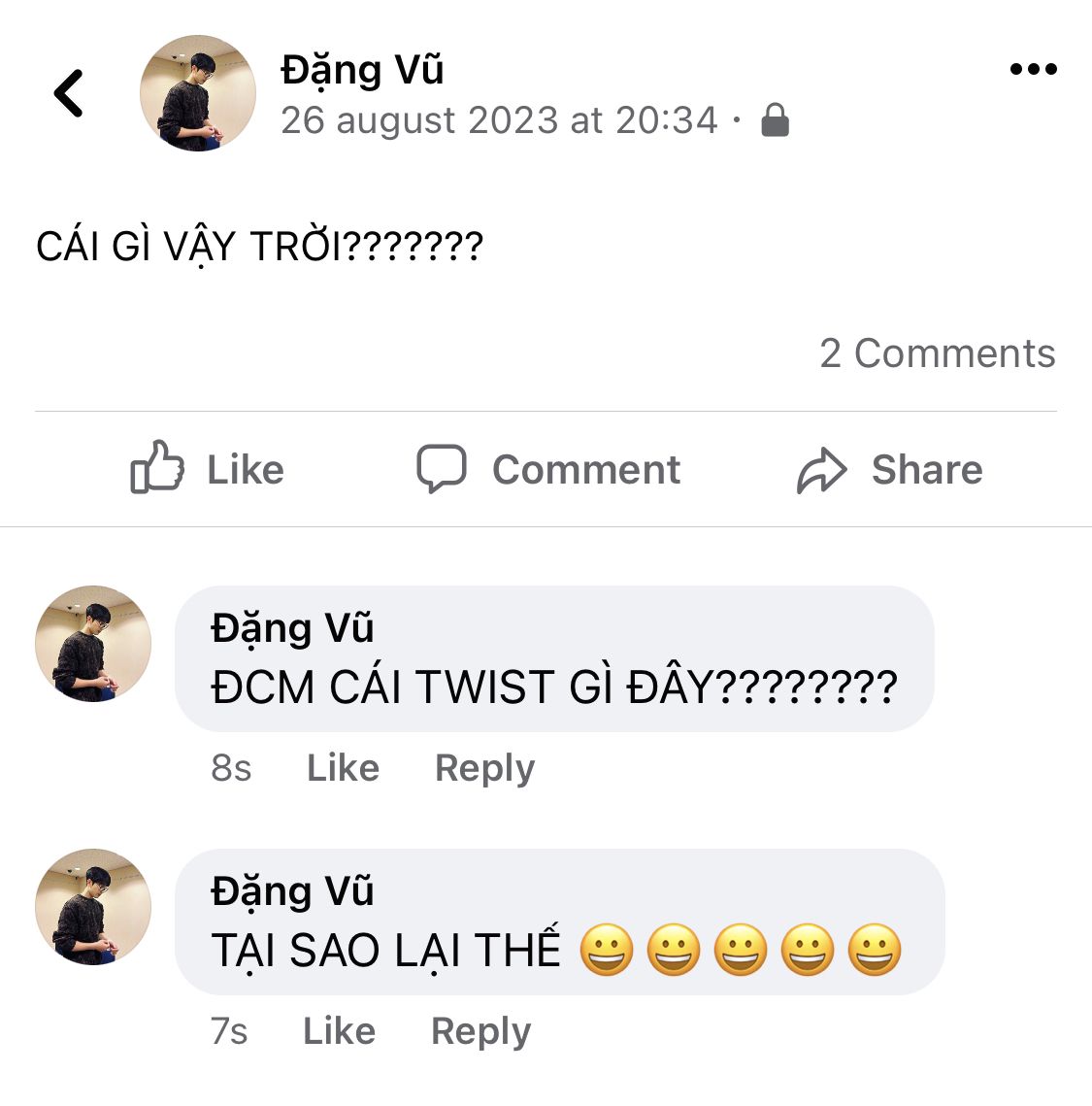This screenshot has width=1092, height=1106.
Task: Open the three-dot post options menu
Action: pyautogui.click(x=1034, y=68)
